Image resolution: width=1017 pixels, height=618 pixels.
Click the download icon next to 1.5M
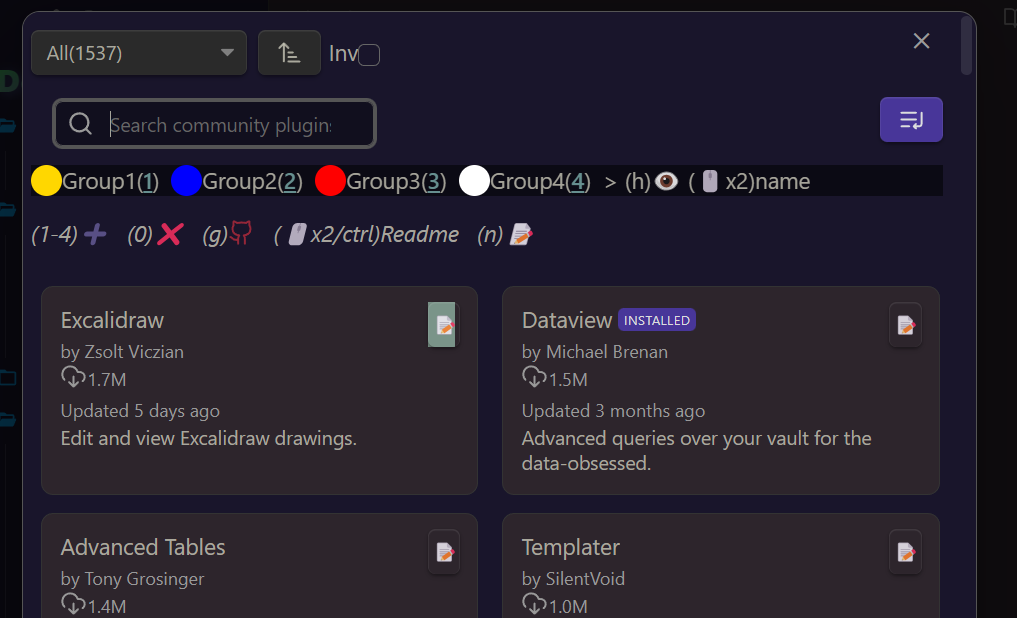(x=534, y=377)
